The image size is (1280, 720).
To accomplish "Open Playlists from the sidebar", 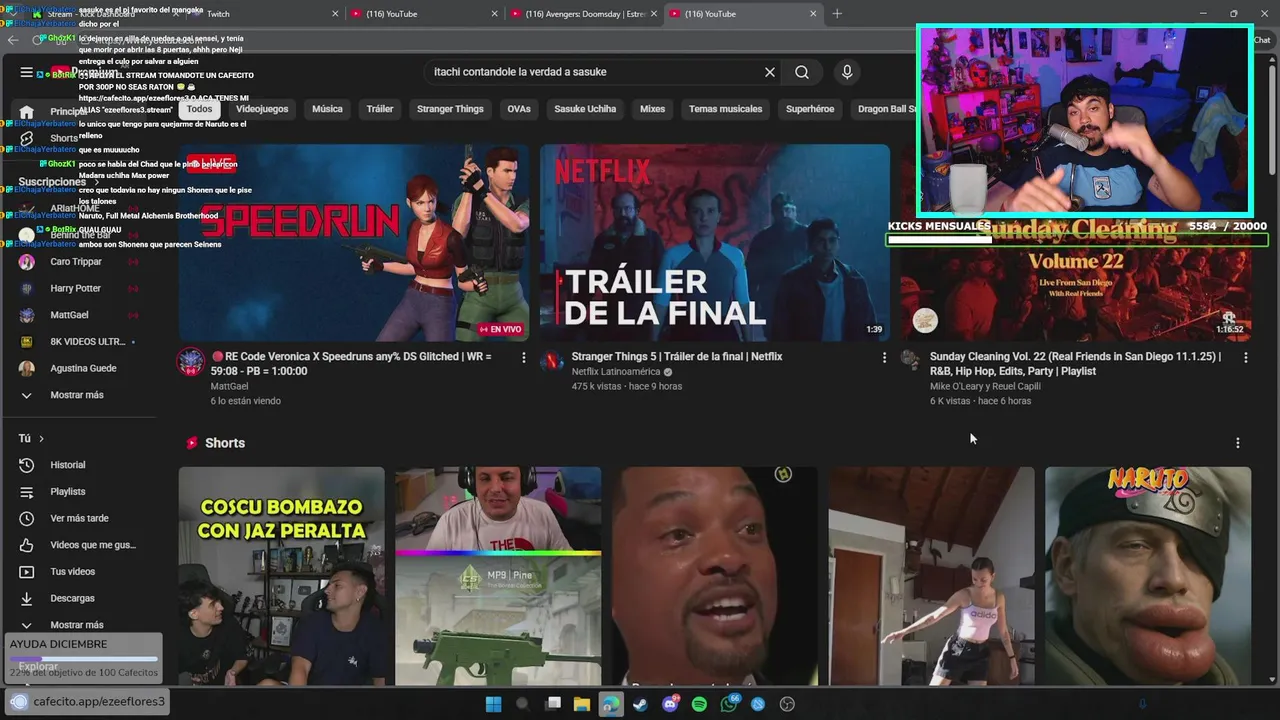I will click(x=68, y=492).
